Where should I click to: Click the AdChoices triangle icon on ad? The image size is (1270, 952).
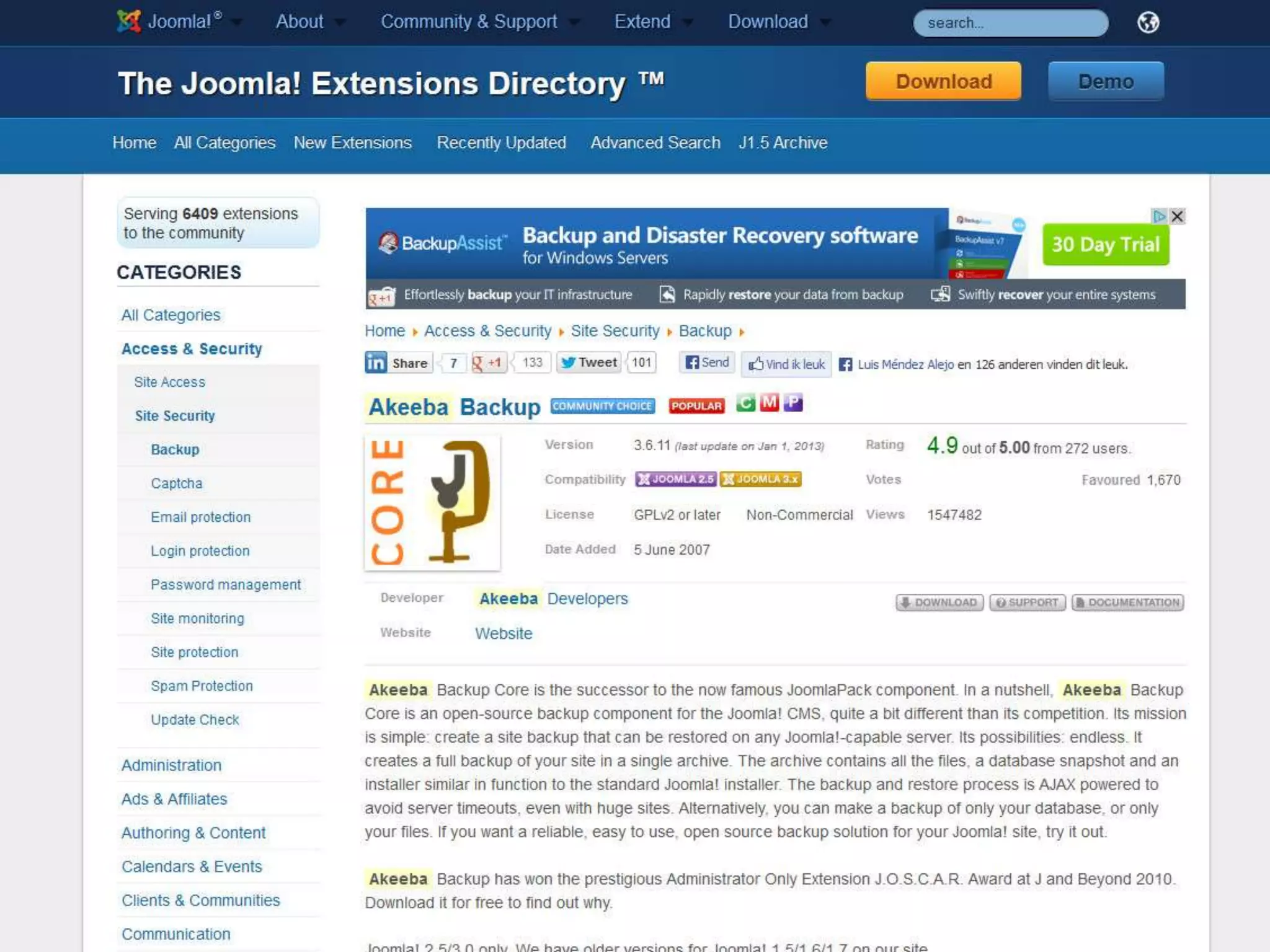1158,216
